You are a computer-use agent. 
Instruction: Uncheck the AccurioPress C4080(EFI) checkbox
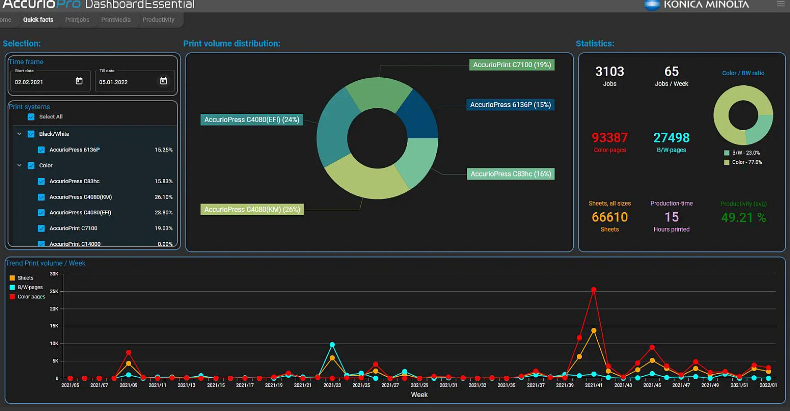(x=41, y=213)
